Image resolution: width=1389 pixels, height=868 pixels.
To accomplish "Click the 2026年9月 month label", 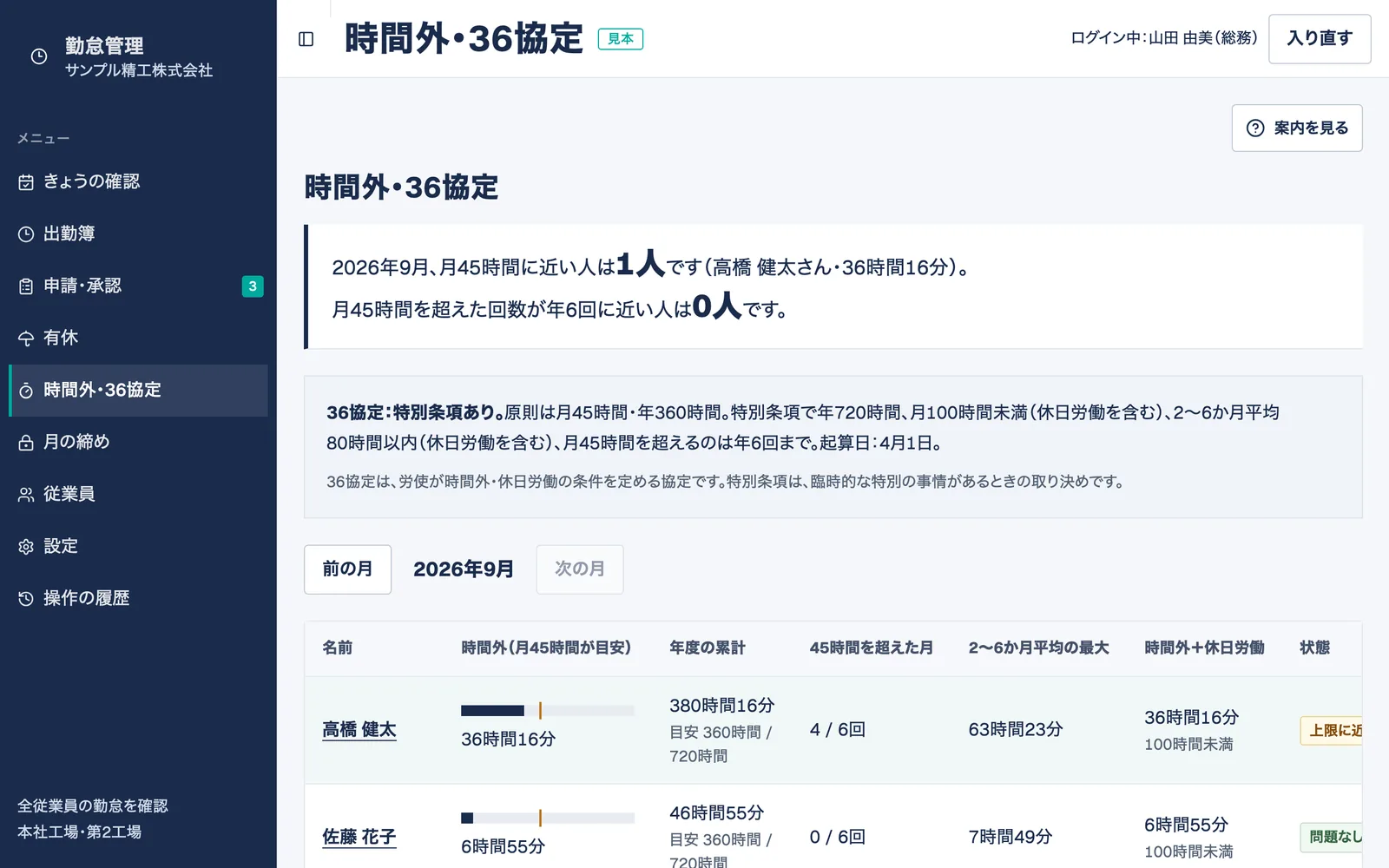I will tap(464, 569).
